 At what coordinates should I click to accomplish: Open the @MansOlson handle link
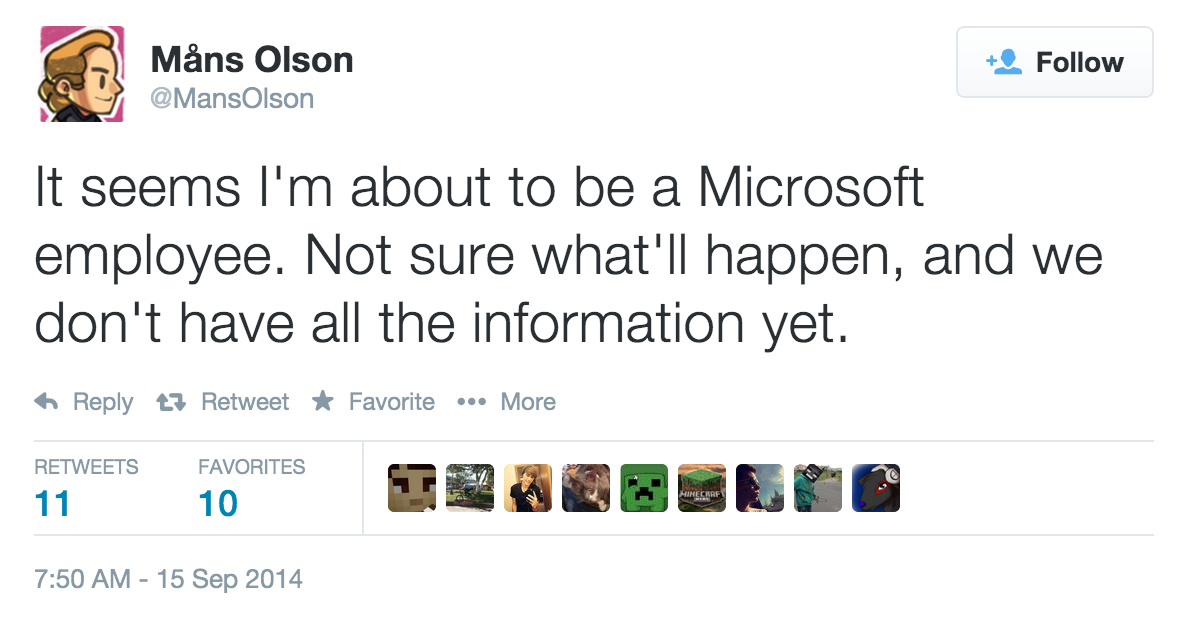pos(232,99)
